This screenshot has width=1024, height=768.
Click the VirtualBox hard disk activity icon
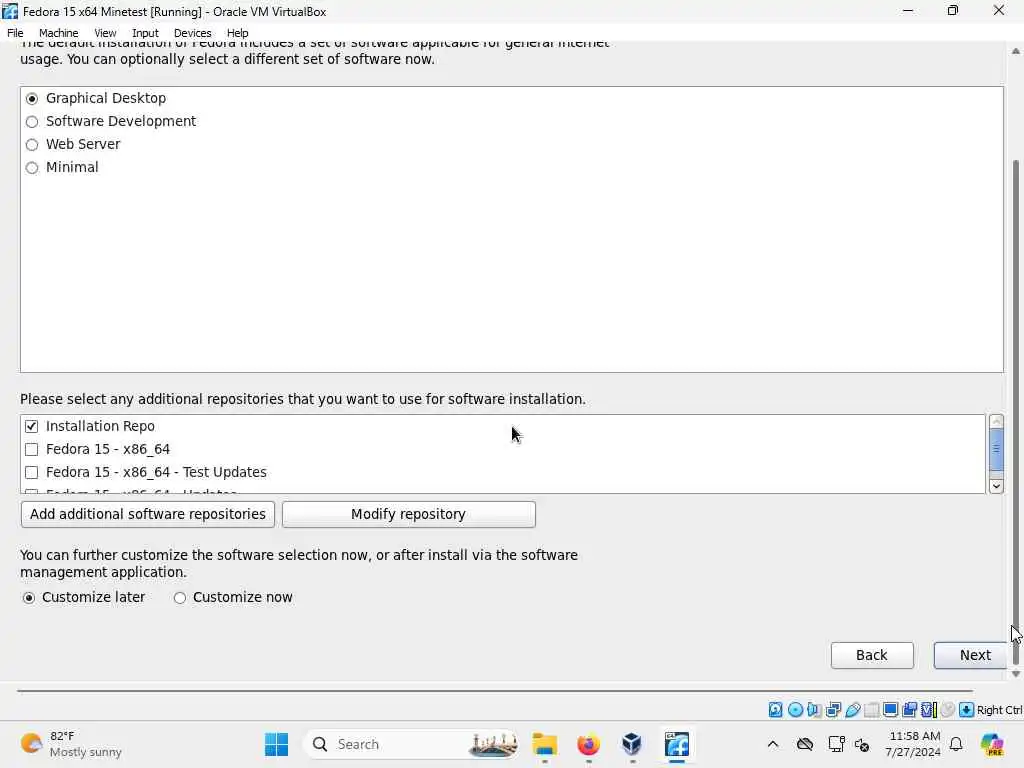pyautogui.click(x=775, y=710)
